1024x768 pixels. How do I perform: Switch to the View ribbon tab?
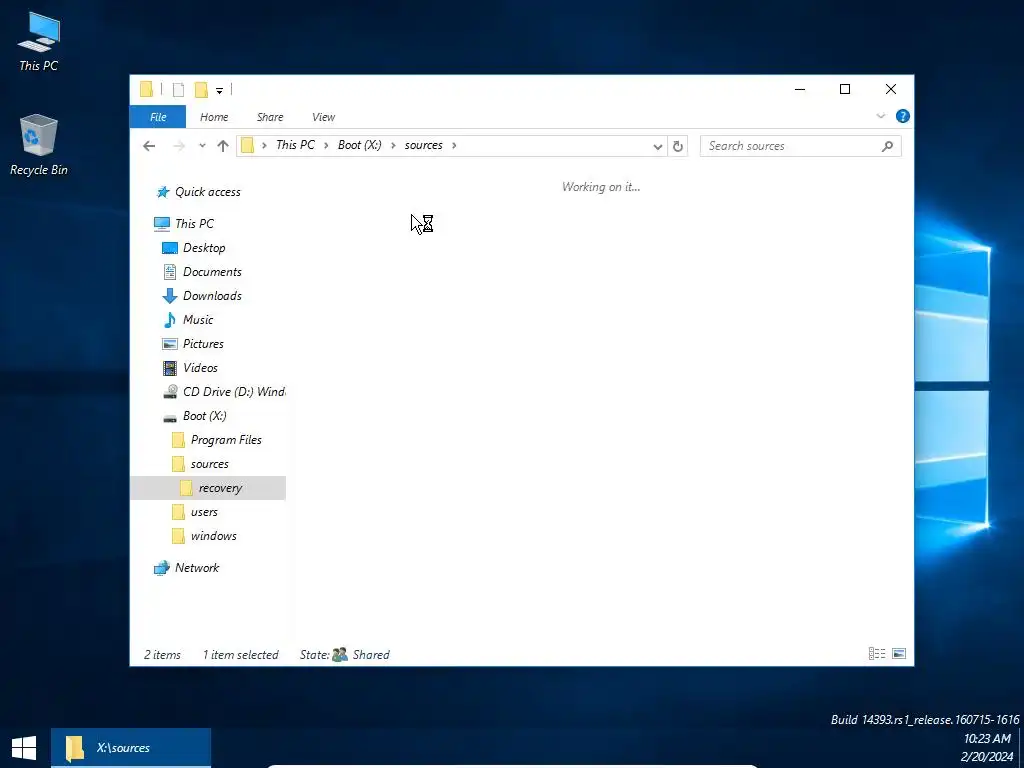pyautogui.click(x=323, y=117)
